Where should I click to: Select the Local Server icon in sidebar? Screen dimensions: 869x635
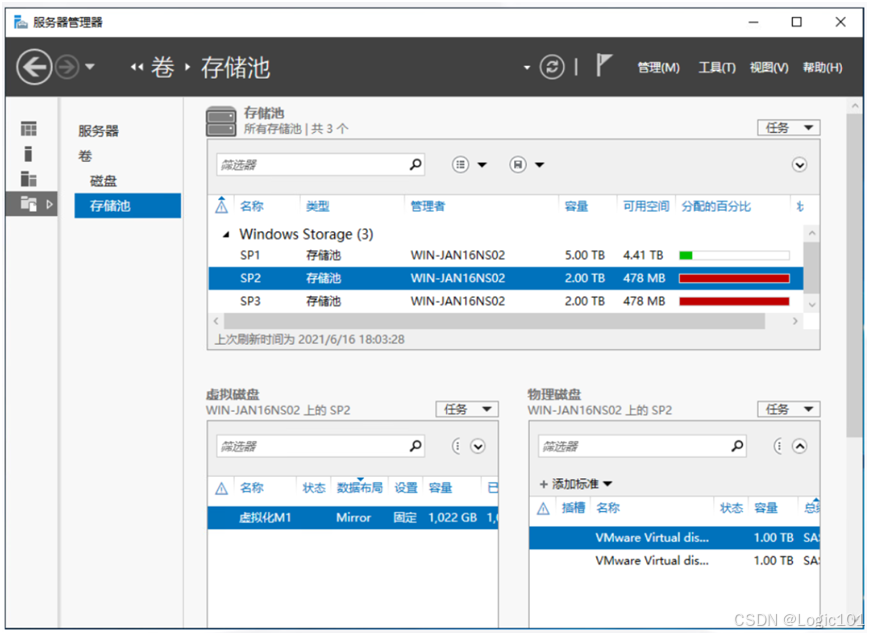pos(28,153)
